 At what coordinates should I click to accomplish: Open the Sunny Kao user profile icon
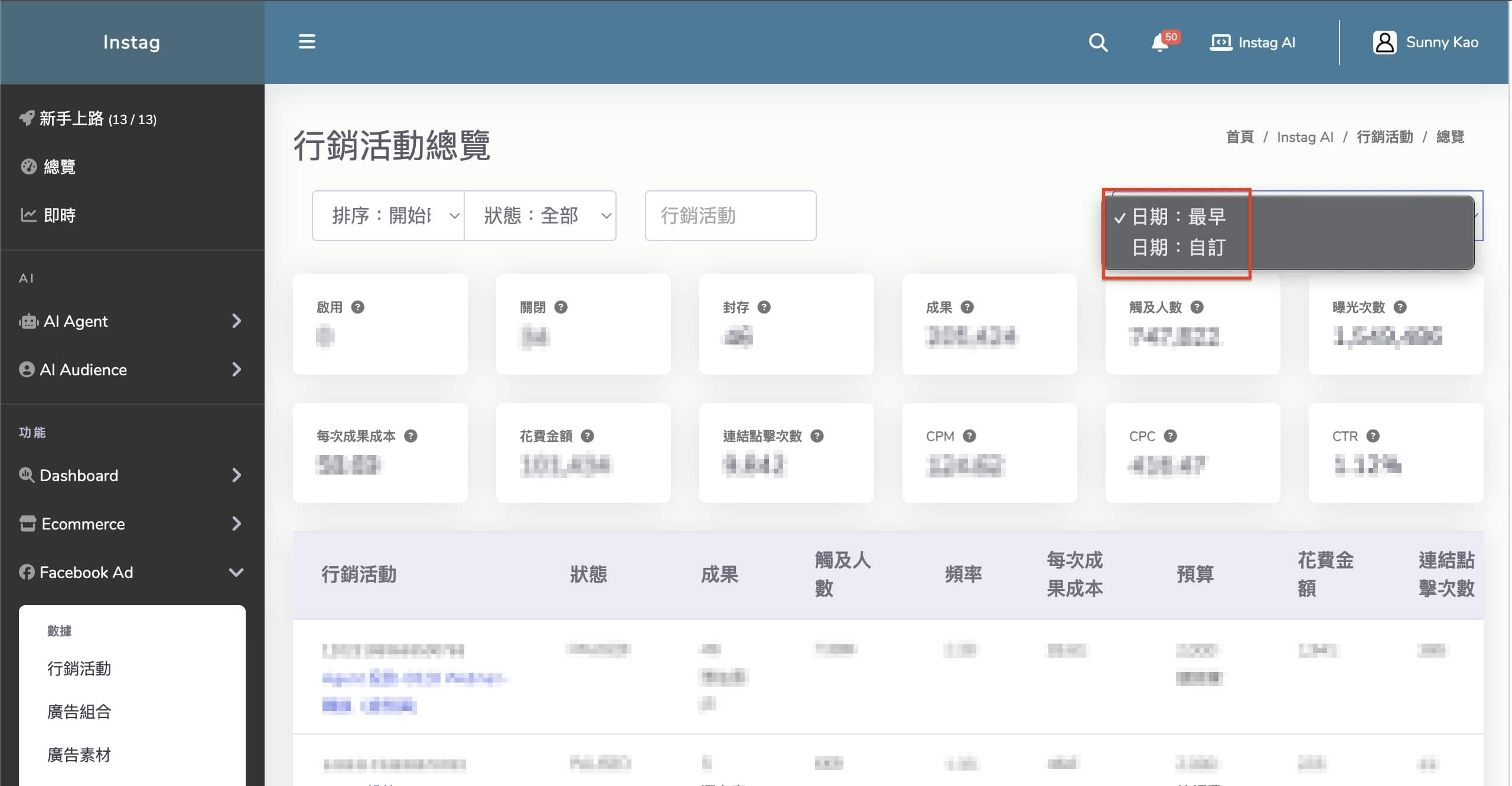1384,43
